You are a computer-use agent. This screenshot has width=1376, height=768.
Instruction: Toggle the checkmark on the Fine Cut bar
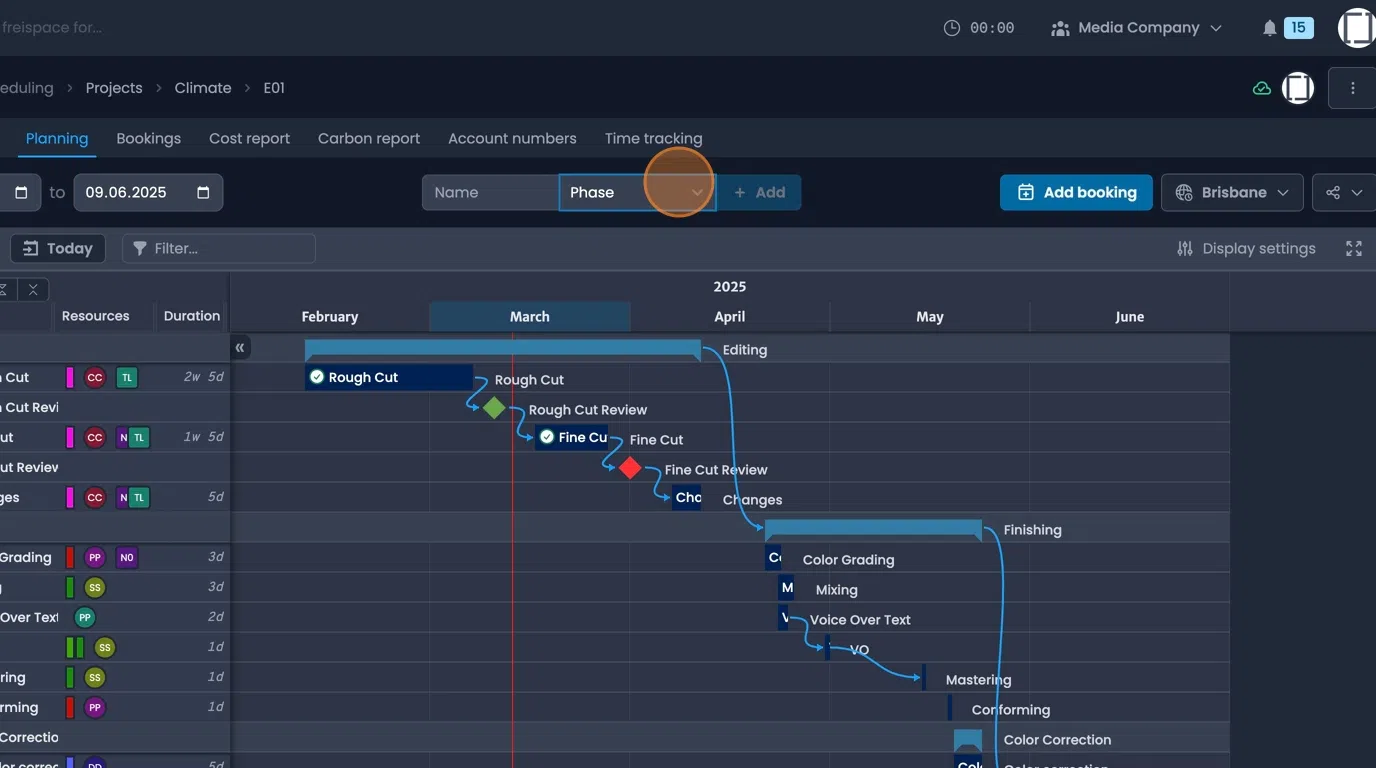(x=547, y=437)
